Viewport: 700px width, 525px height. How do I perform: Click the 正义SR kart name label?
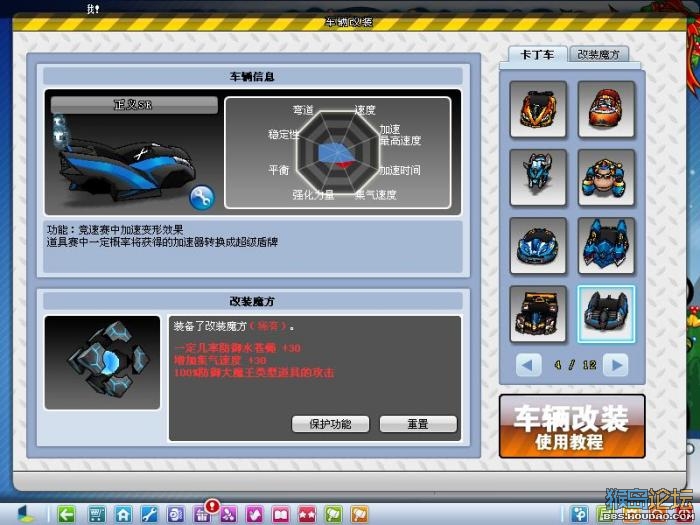[x=134, y=105]
